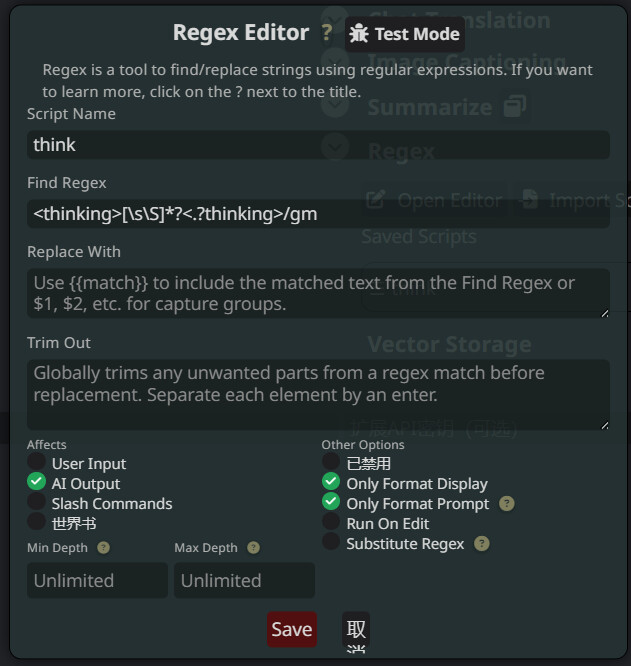Click the help icon beside Substitute Regex

[482, 544]
